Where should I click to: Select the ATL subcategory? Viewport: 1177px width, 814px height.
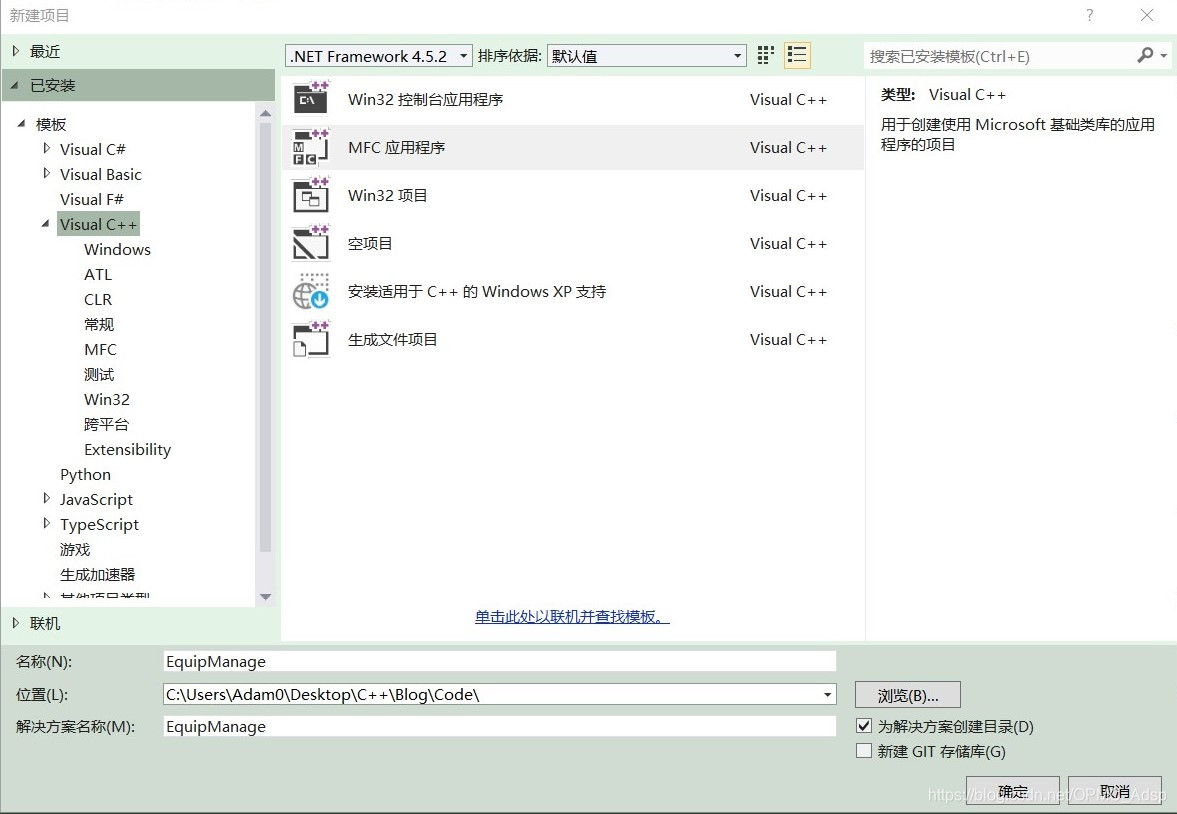pos(98,274)
